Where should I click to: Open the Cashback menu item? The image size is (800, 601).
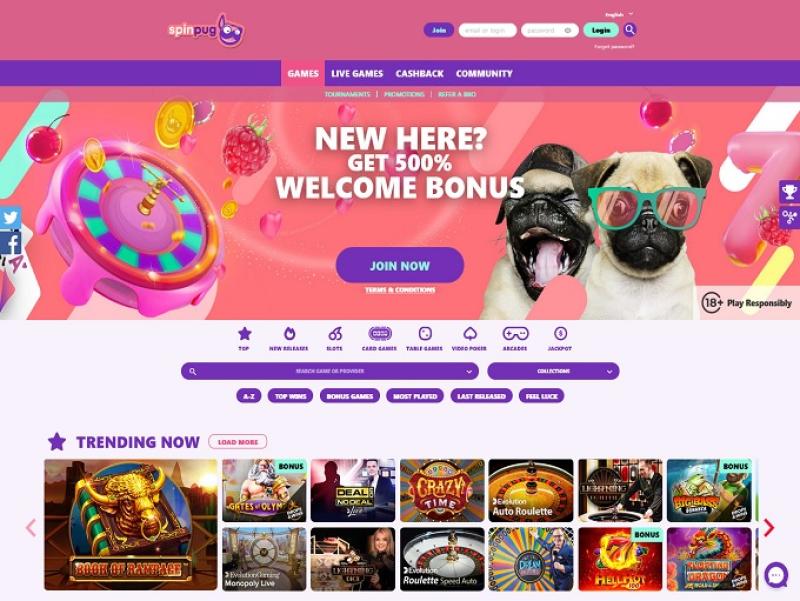pyautogui.click(x=419, y=73)
